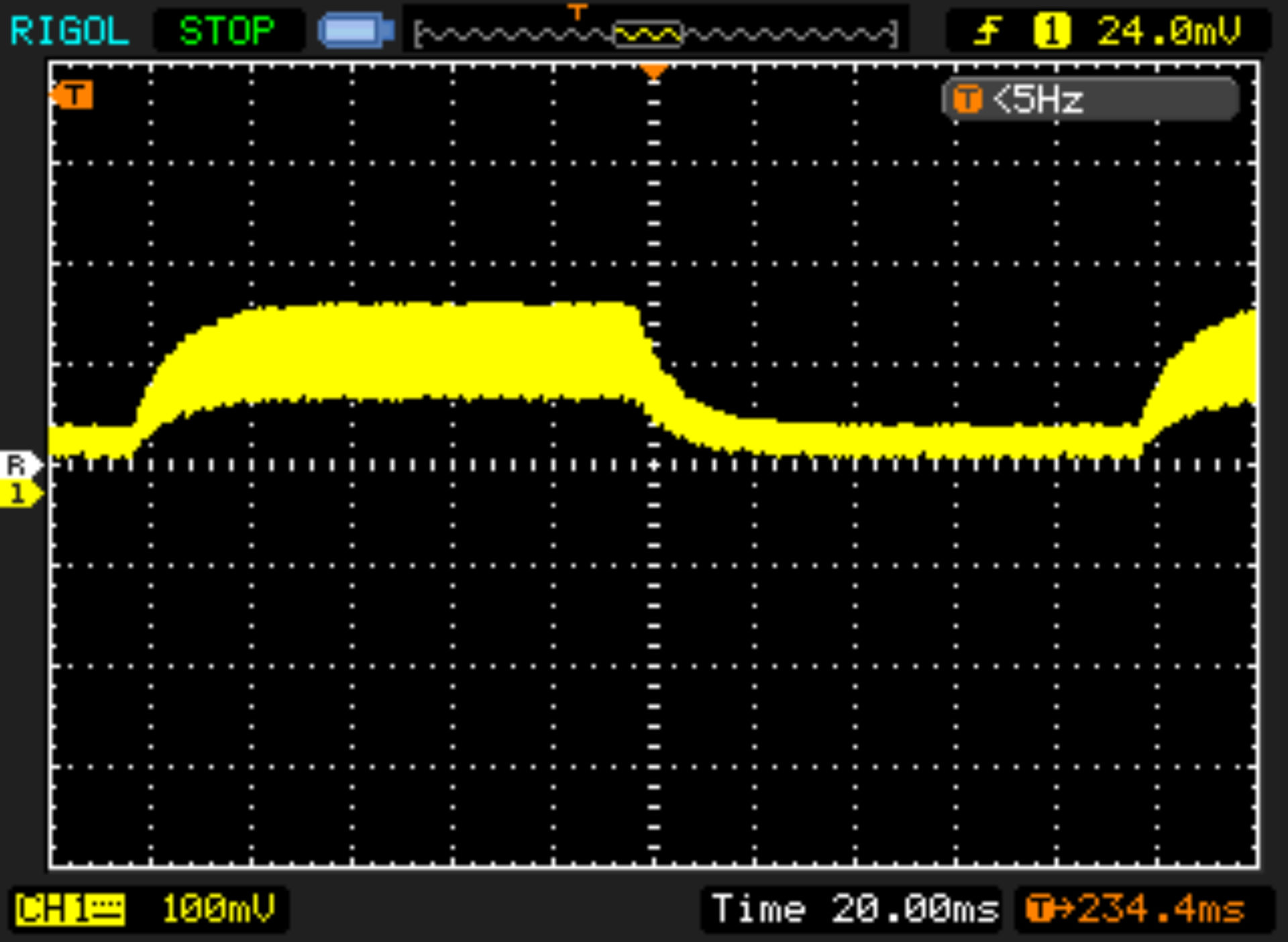Toggle the CH1 DC coupling label
The height and width of the screenshot is (942, 1288).
point(70,910)
